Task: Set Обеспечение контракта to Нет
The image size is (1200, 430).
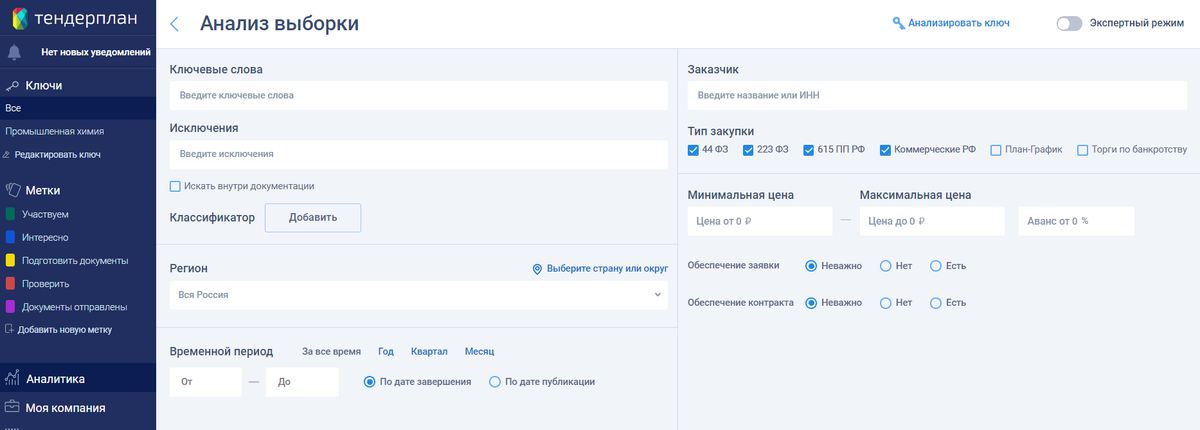Action: click(x=885, y=302)
